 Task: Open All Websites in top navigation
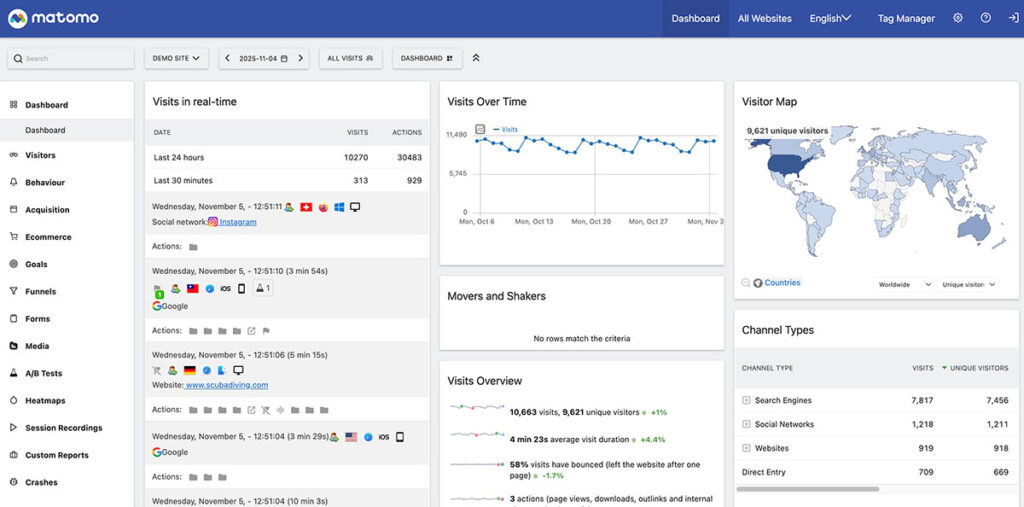[765, 18]
